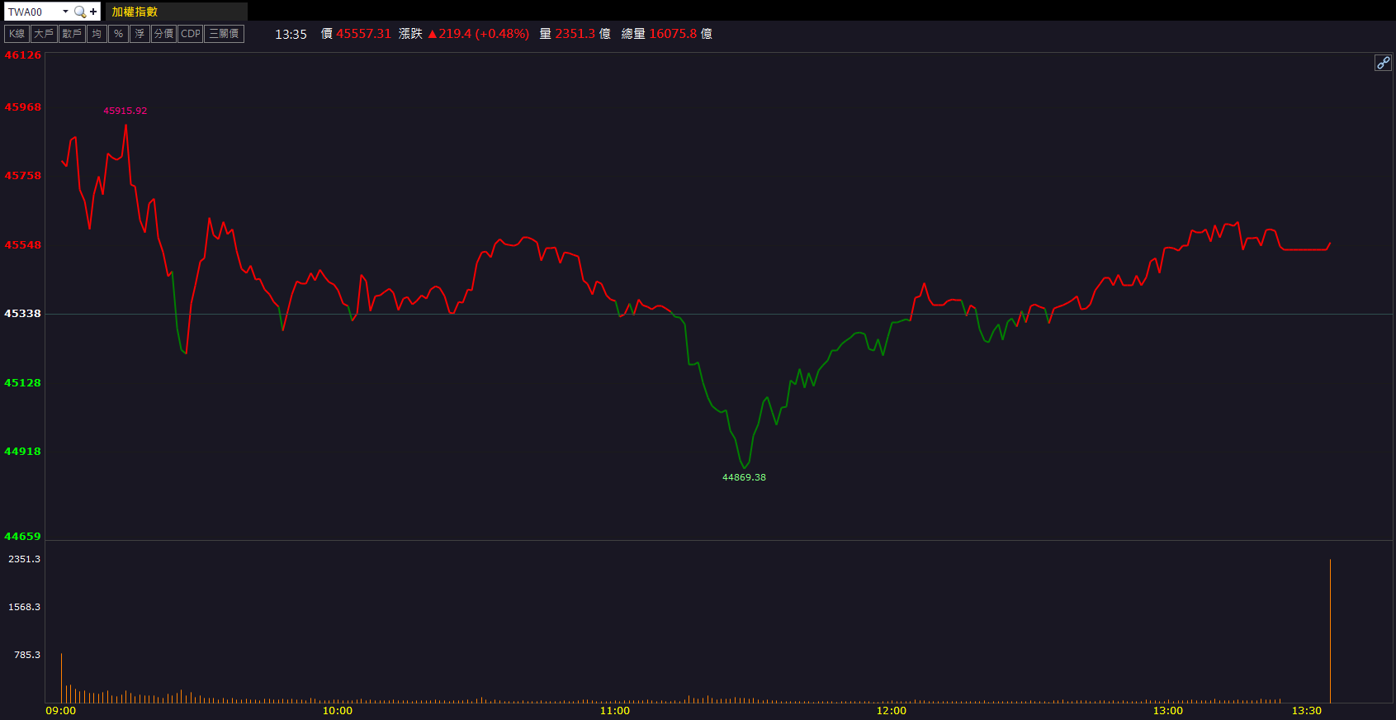1396x720 pixels.
Task: Click the 2351.3 volume axis label
Action: pos(24,559)
